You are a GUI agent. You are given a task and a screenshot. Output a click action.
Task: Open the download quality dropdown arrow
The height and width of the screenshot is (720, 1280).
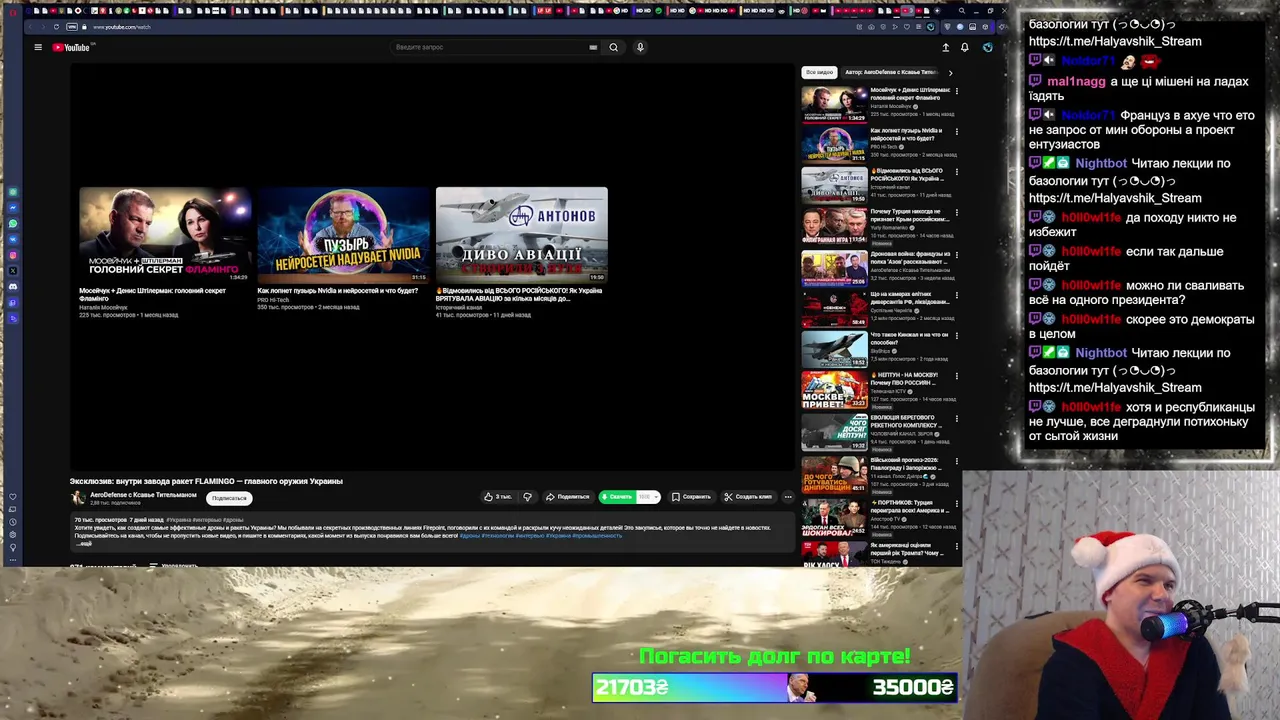pos(655,497)
